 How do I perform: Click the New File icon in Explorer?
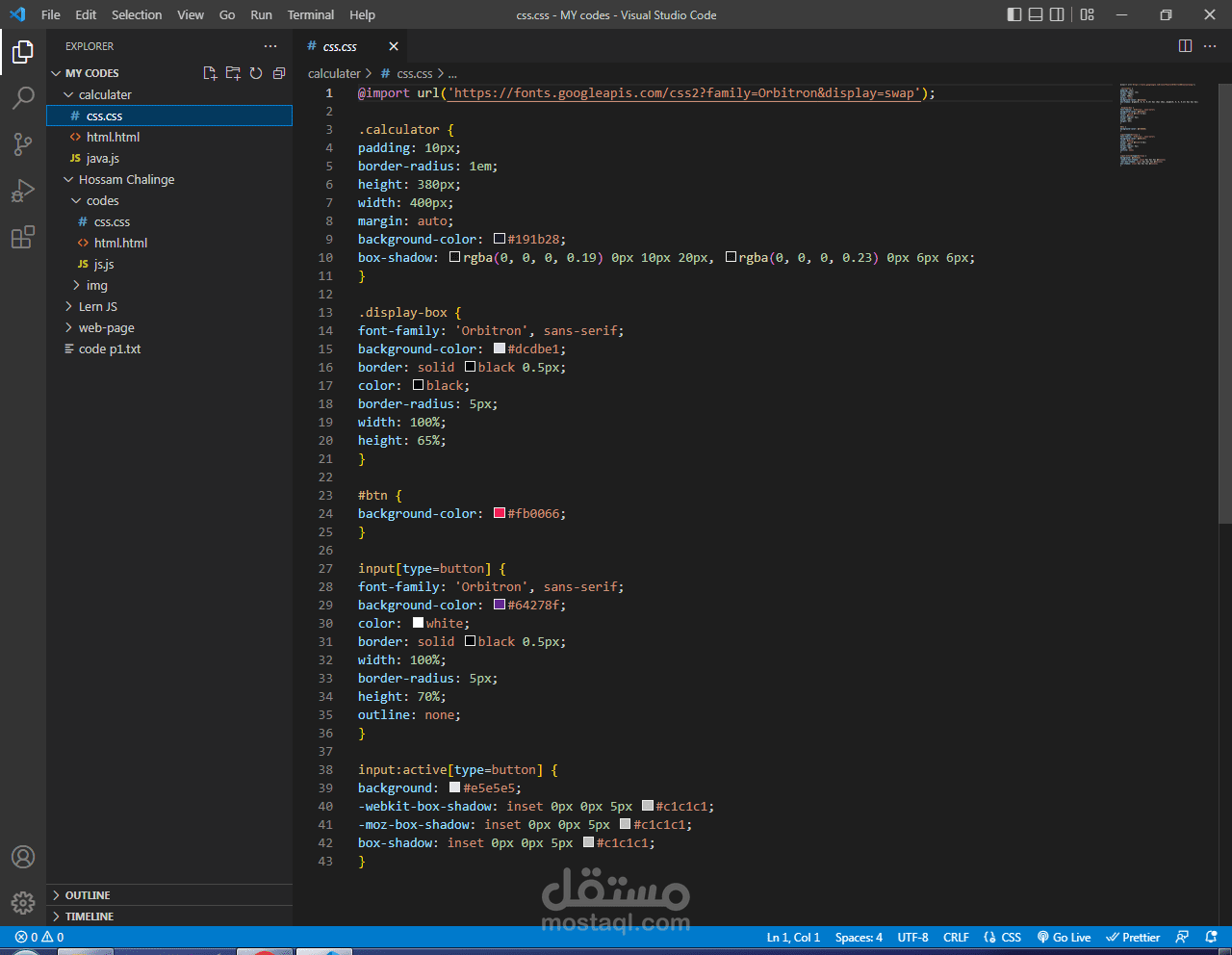[210, 73]
